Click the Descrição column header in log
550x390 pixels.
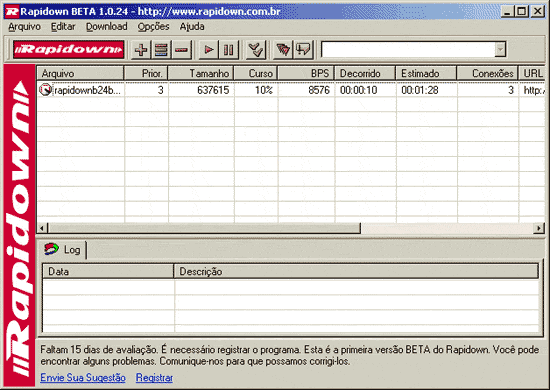coord(356,271)
